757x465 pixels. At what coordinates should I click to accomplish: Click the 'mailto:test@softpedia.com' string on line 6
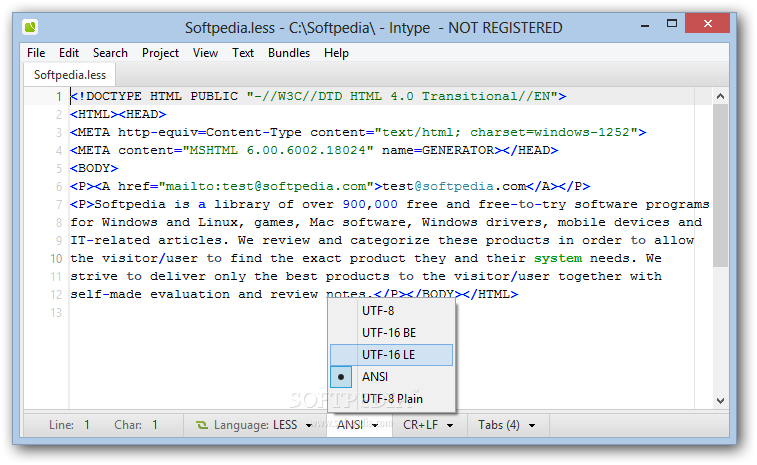[x=266, y=186]
